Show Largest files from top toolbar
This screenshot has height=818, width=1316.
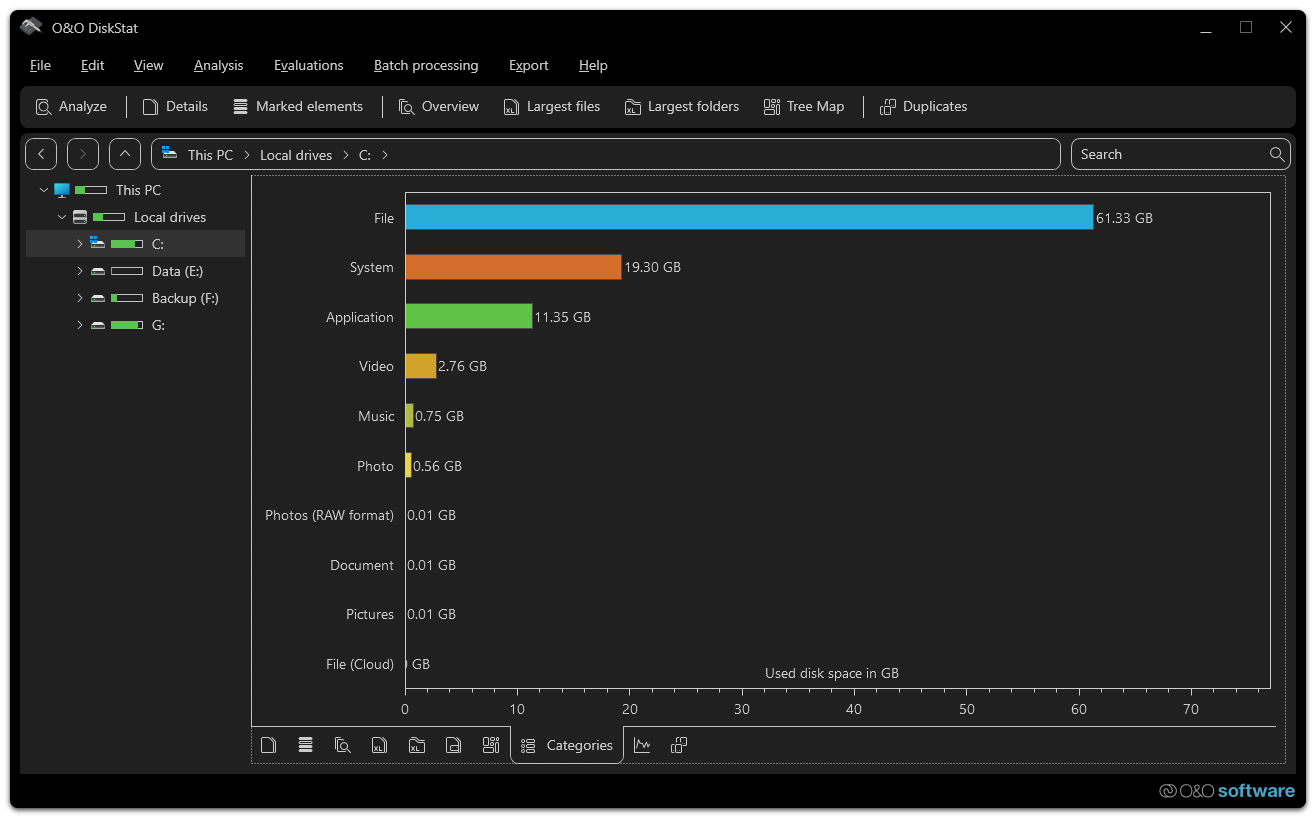552,106
